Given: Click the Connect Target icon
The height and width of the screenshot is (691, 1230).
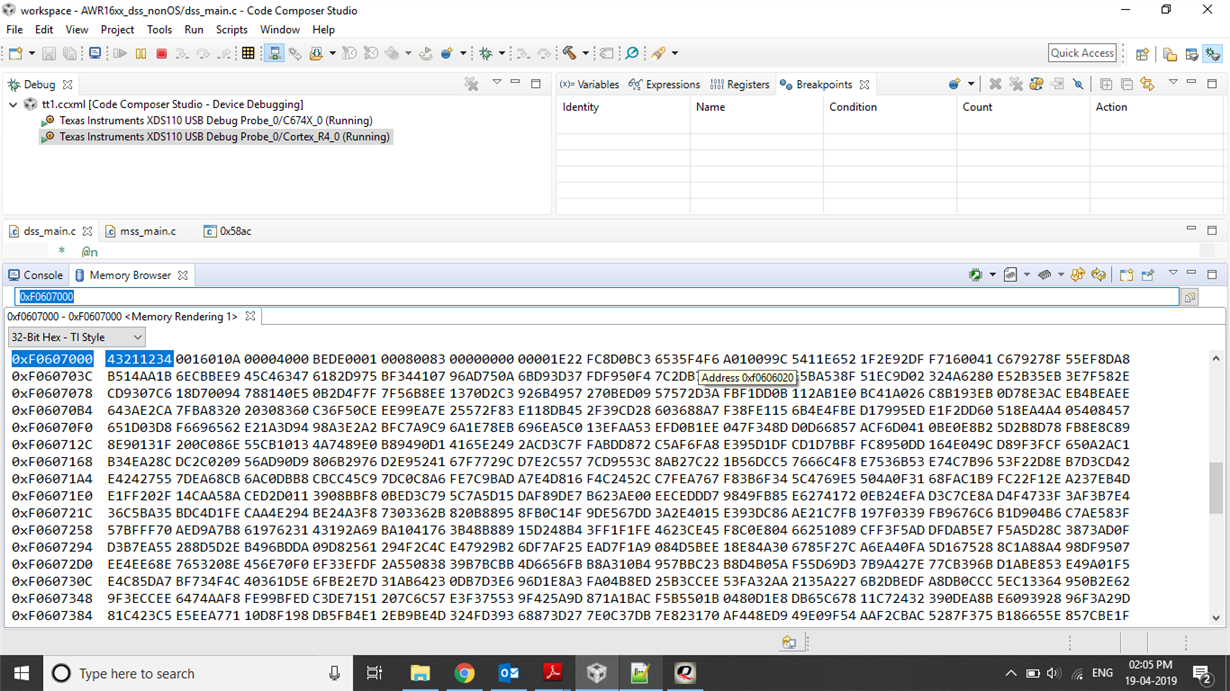Looking at the screenshot, I should pos(274,53).
